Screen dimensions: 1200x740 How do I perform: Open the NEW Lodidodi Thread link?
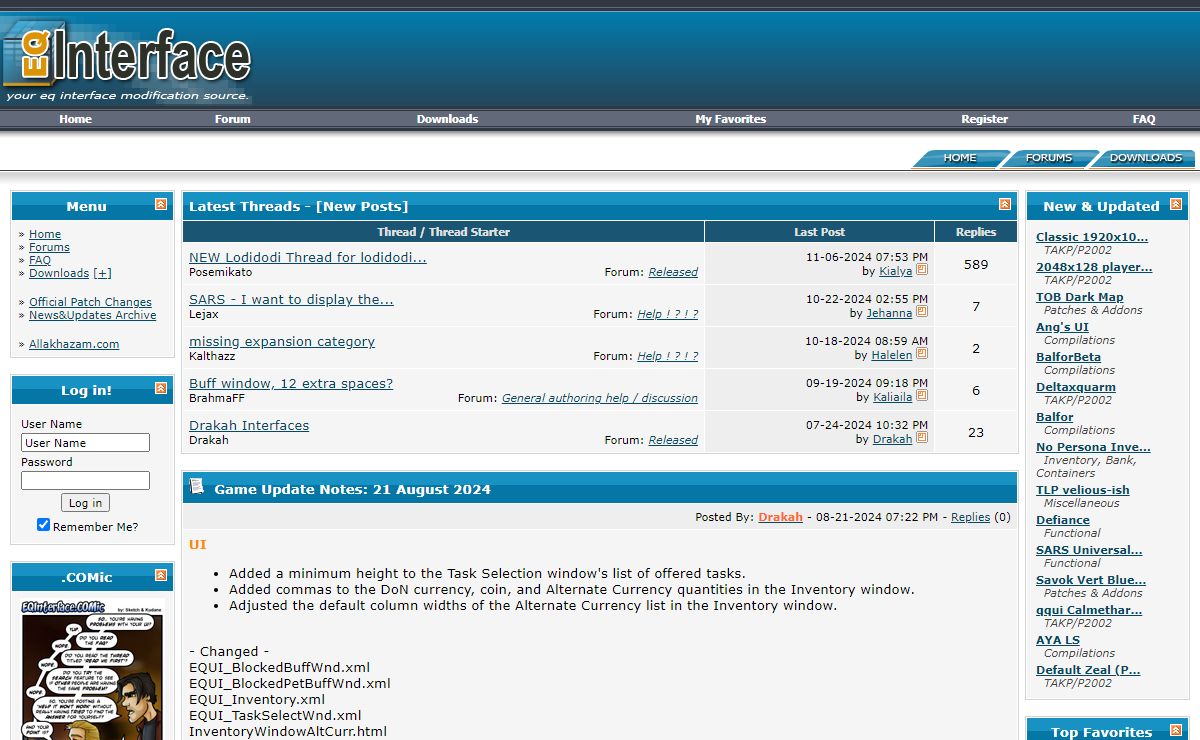coord(307,257)
